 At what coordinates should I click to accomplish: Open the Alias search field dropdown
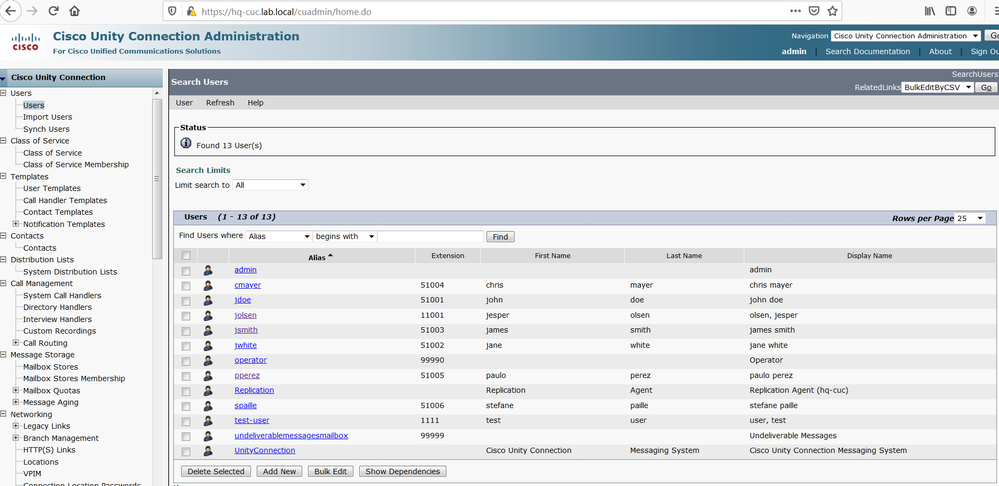pyautogui.click(x=278, y=236)
